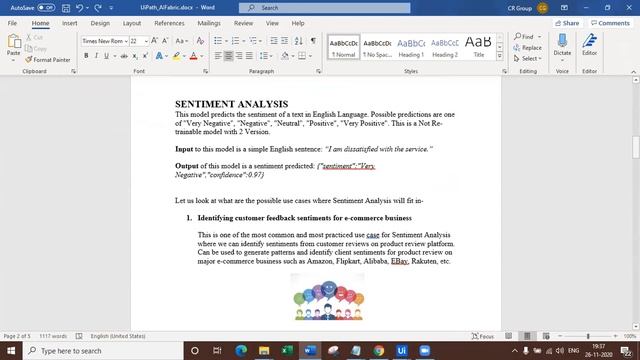Click the Paste clipboard icon
Image resolution: width=640 pixels, height=360 pixels.
click(x=13, y=41)
